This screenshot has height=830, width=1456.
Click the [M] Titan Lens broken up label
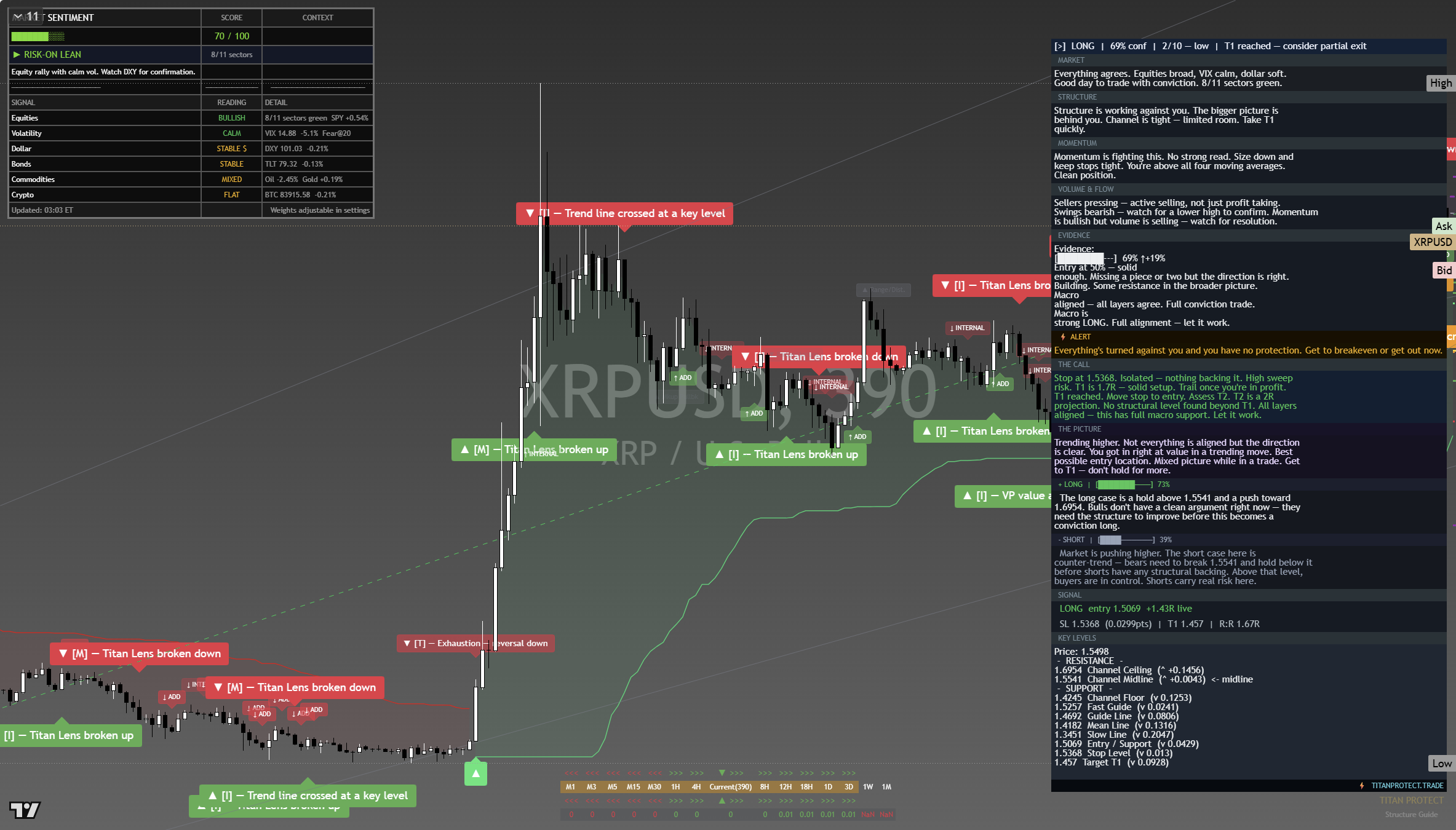tap(534, 449)
